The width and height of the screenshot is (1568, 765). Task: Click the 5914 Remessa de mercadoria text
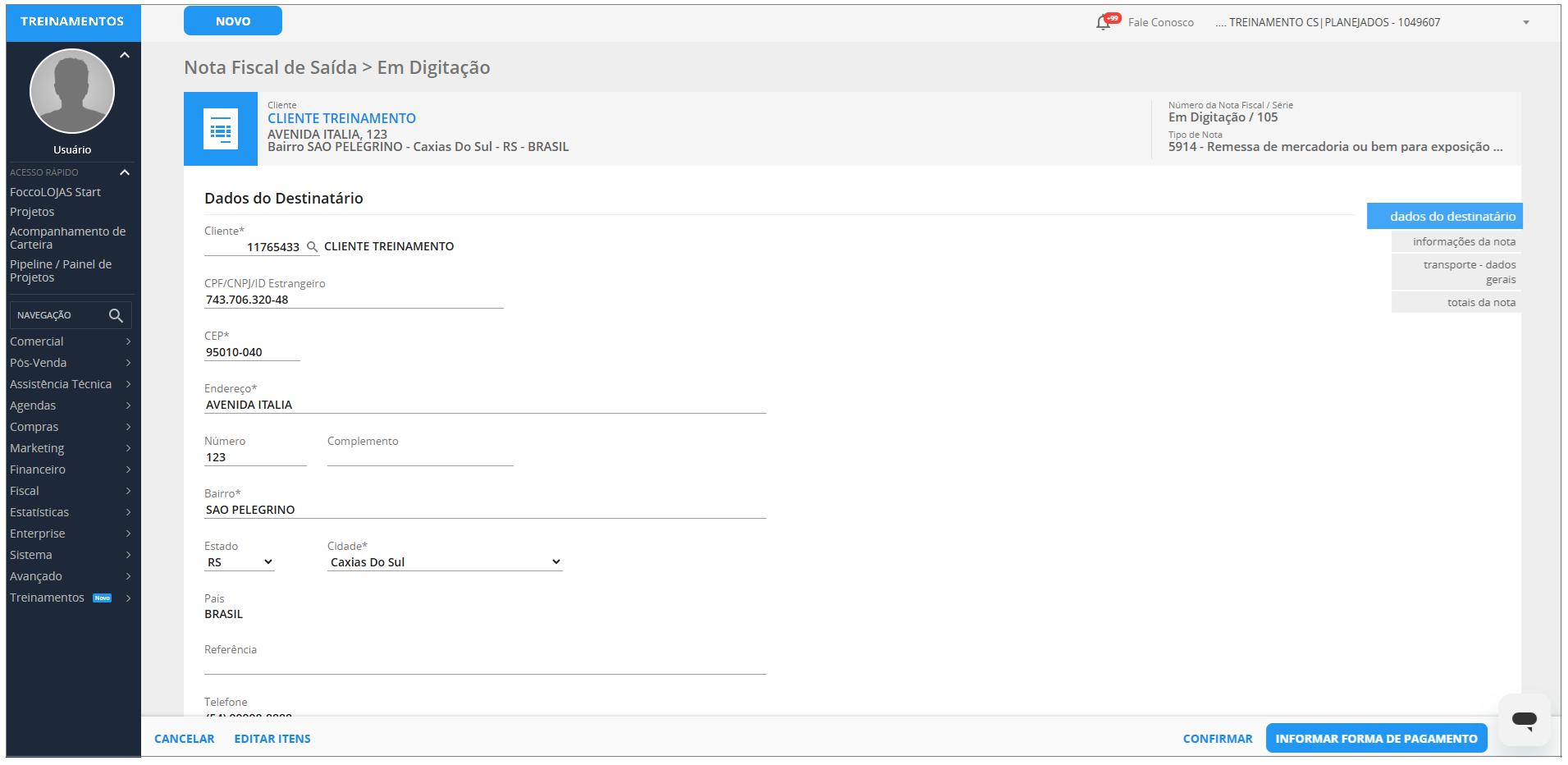[x=1335, y=147]
